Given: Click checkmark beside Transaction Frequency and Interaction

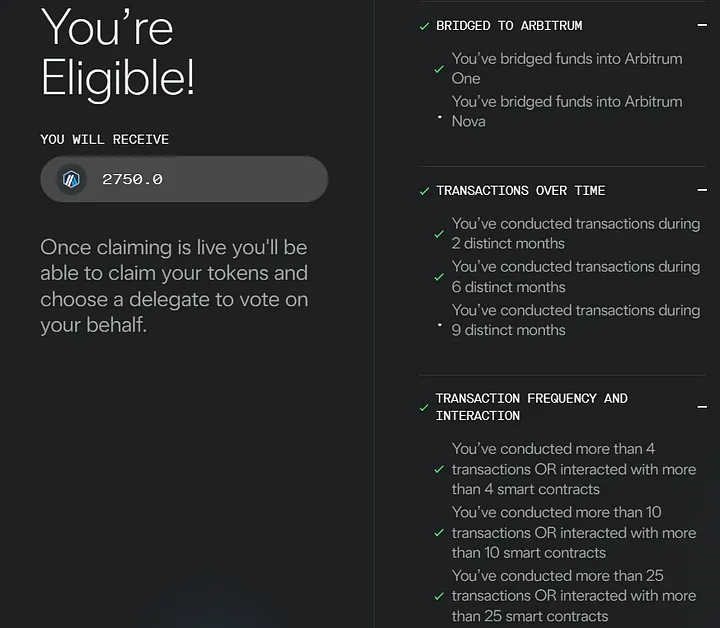Looking at the screenshot, I should (424, 407).
